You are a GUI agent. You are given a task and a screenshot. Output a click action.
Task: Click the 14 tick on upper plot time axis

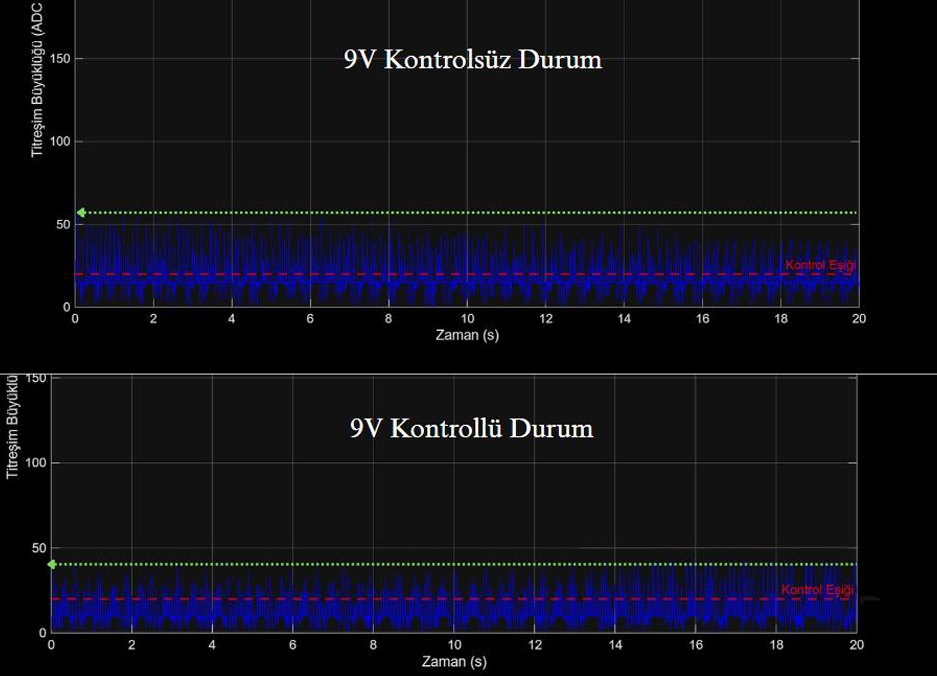click(x=623, y=319)
